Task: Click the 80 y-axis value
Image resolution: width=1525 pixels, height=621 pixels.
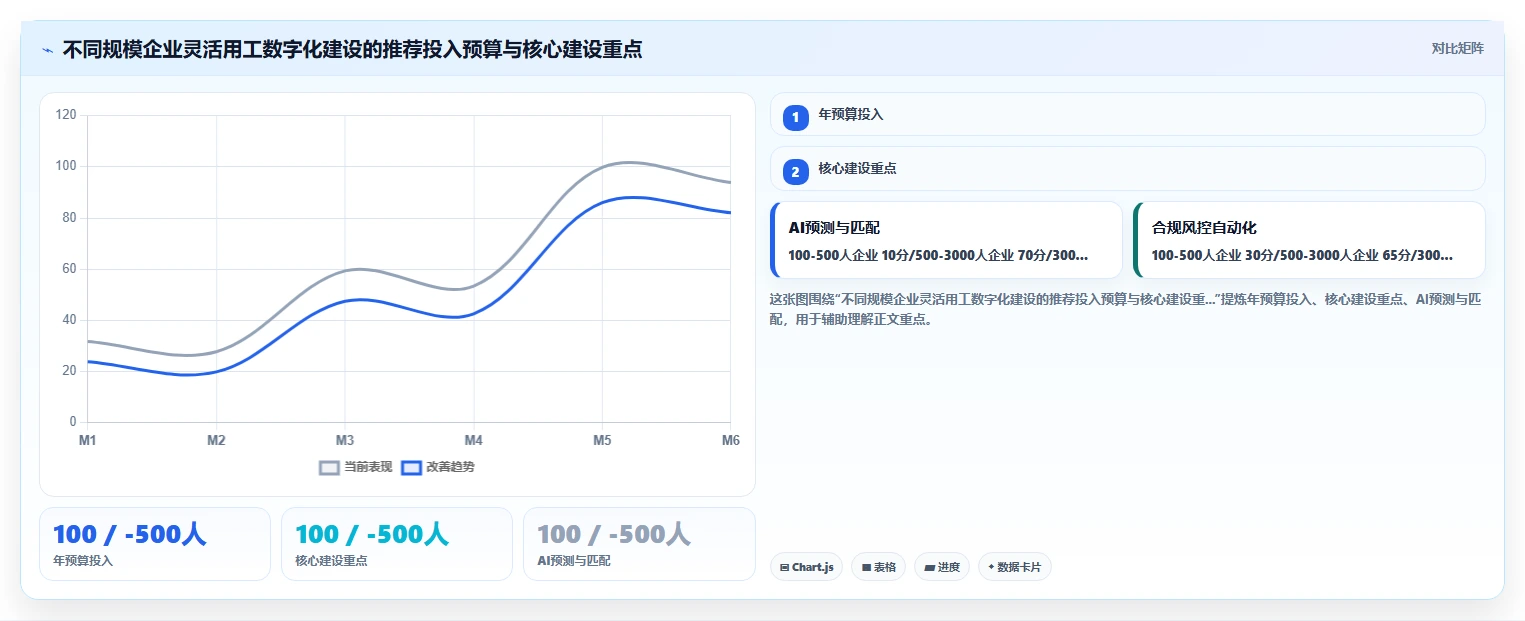Action: [69, 217]
